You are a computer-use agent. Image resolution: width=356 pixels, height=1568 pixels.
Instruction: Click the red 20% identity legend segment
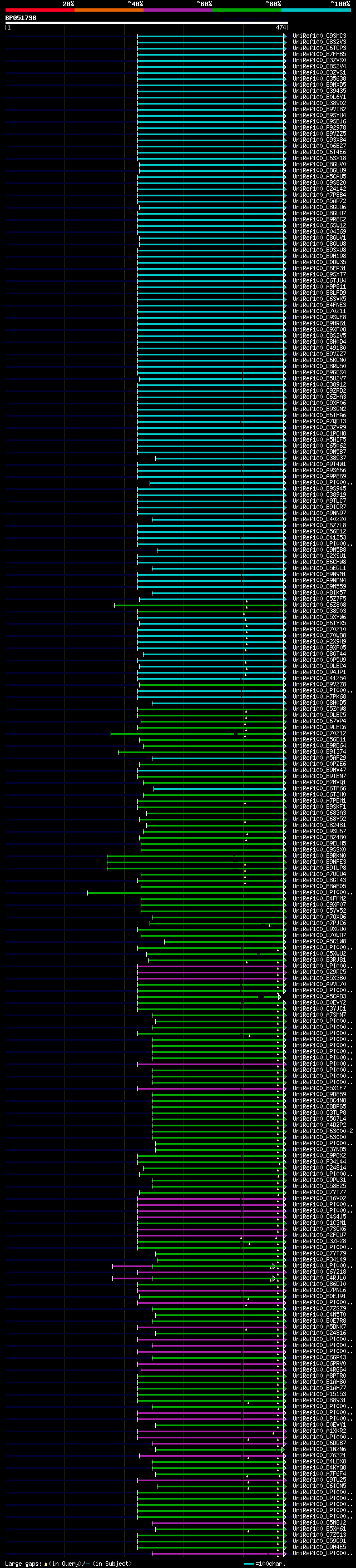pos(39,11)
